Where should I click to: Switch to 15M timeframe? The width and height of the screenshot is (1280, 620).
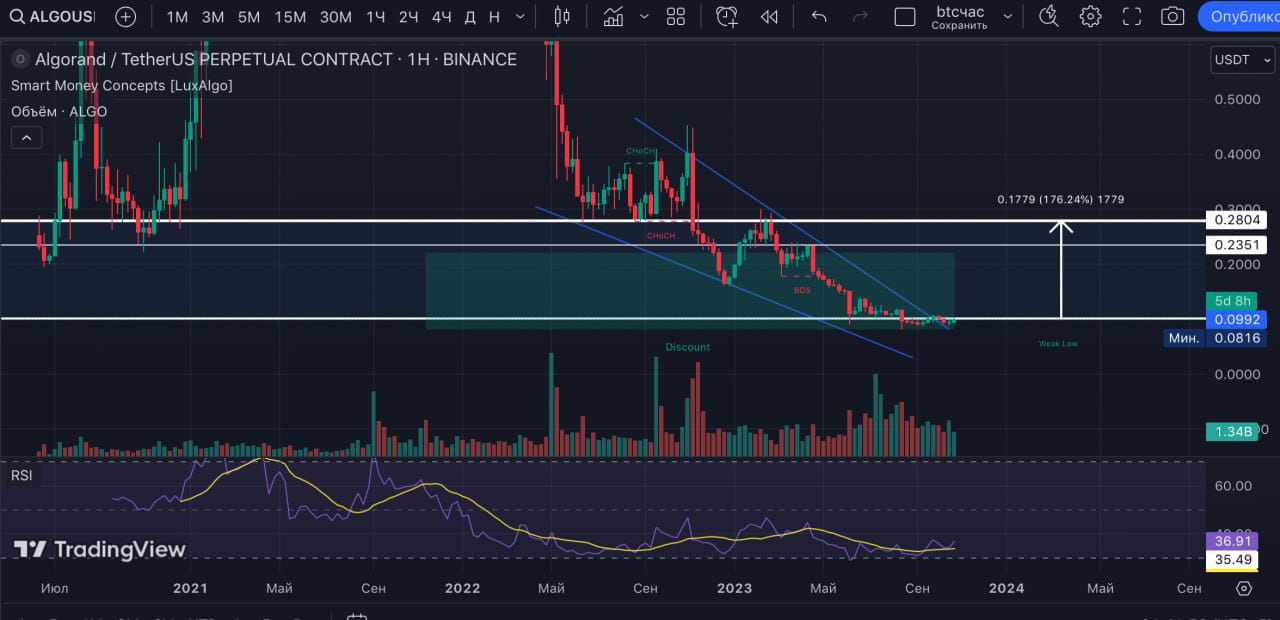(291, 17)
